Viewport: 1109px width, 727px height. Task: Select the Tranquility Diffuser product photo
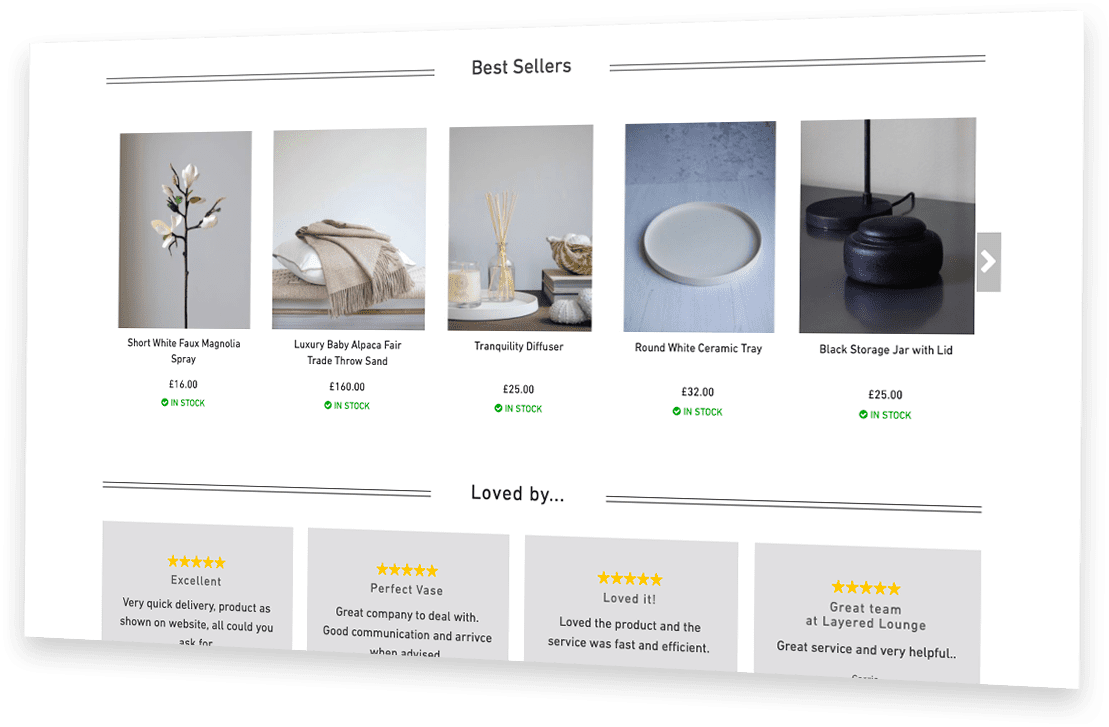pyautogui.click(x=521, y=228)
